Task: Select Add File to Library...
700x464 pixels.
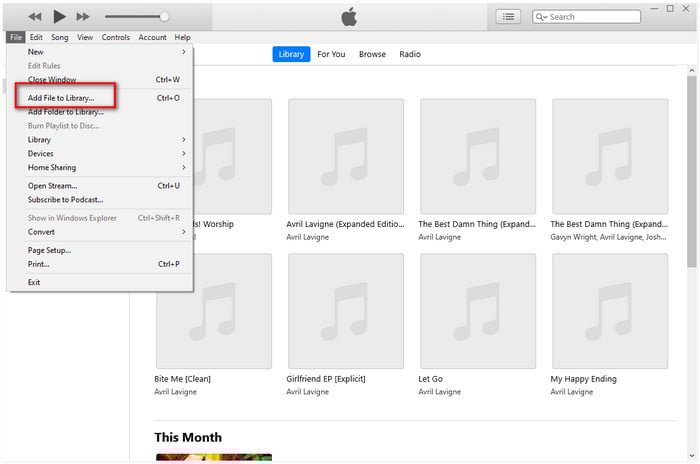Action: [100, 98]
